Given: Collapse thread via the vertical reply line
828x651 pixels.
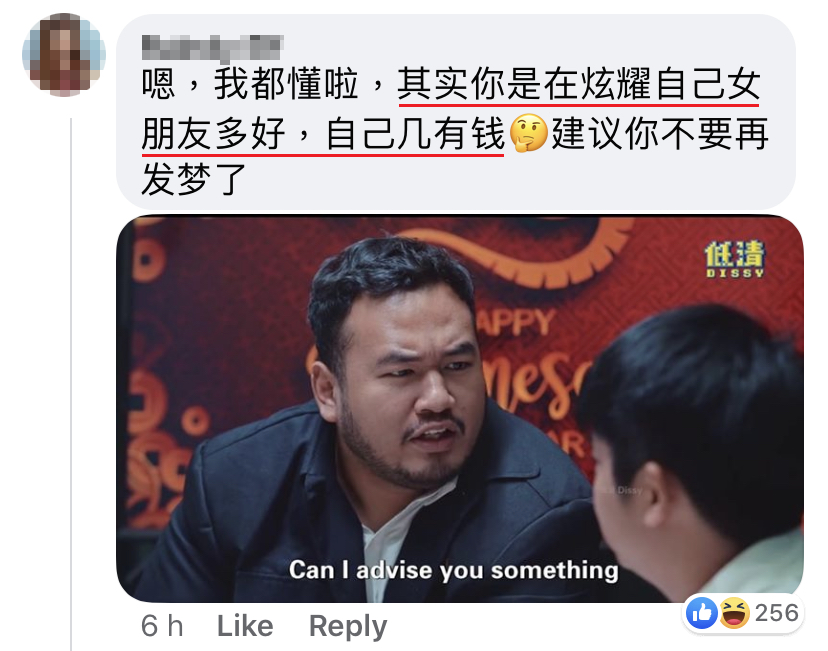Looking at the screenshot, I should pos(71,384).
